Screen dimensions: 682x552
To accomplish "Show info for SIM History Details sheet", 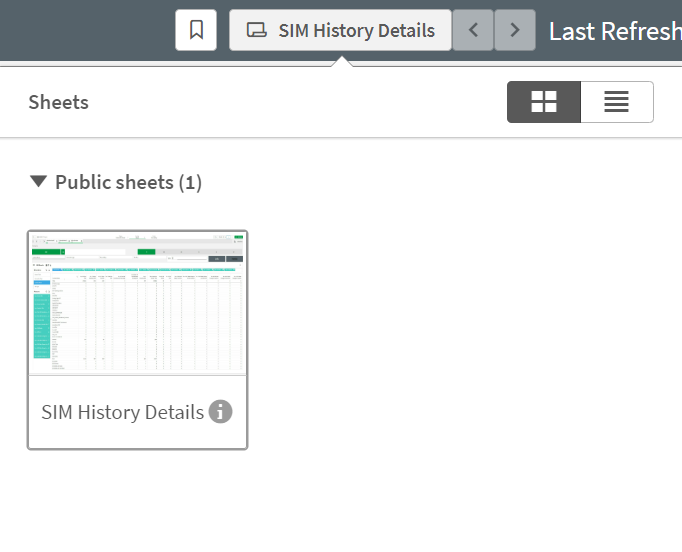I will 220,412.
